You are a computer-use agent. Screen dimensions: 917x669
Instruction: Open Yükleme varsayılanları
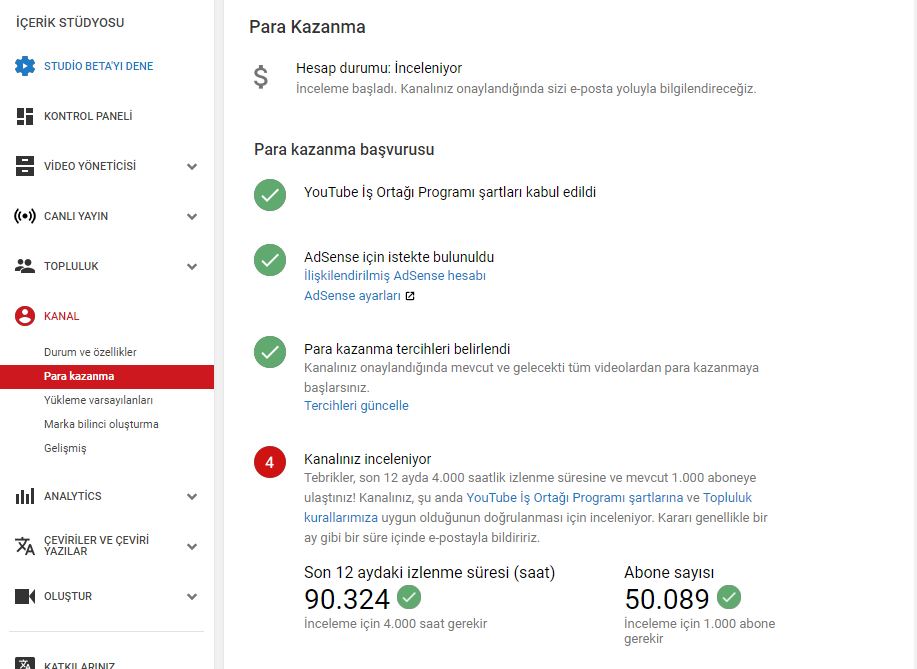point(98,400)
